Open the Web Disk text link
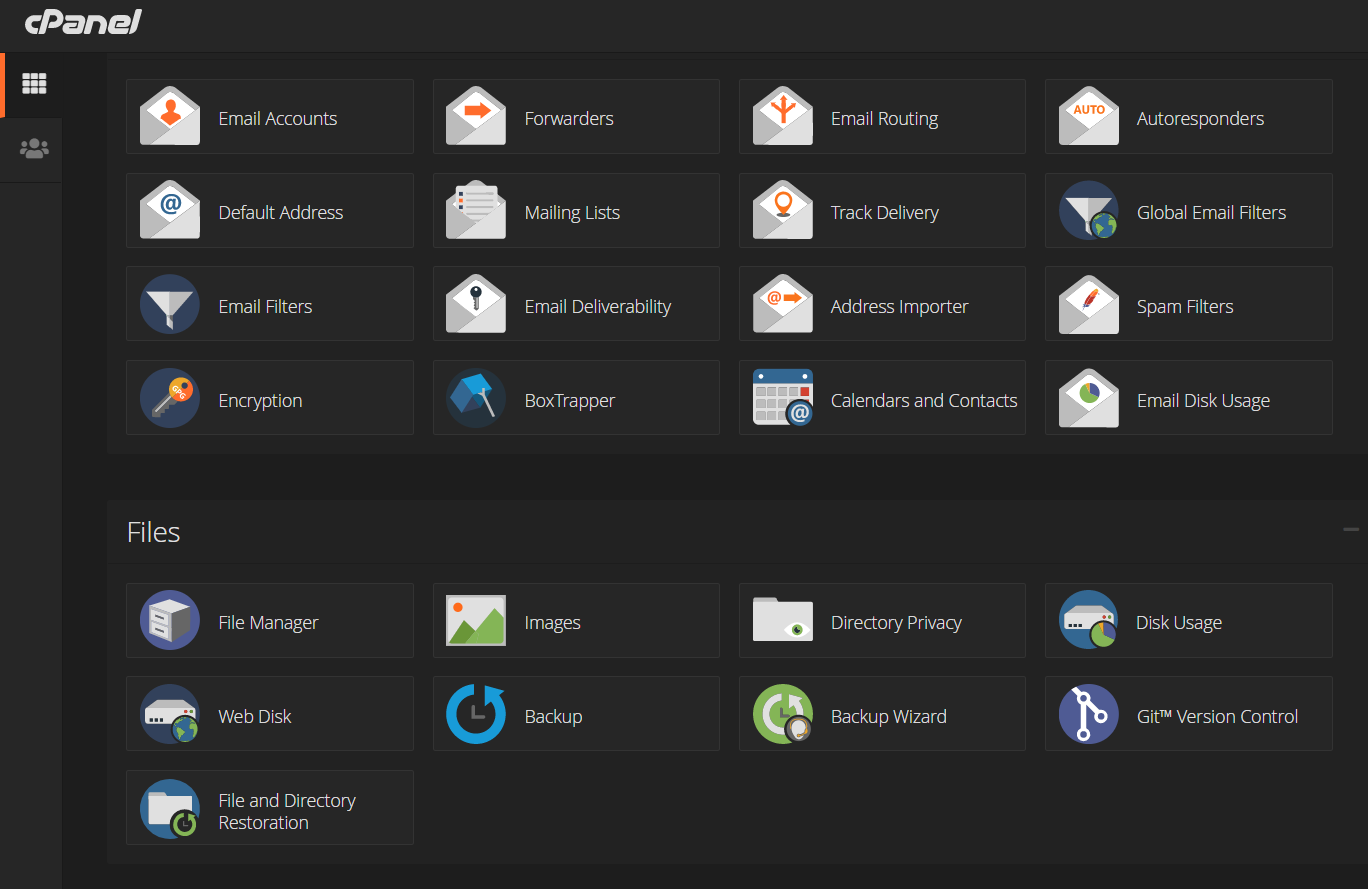The width and height of the screenshot is (1368, 889). 255,716
